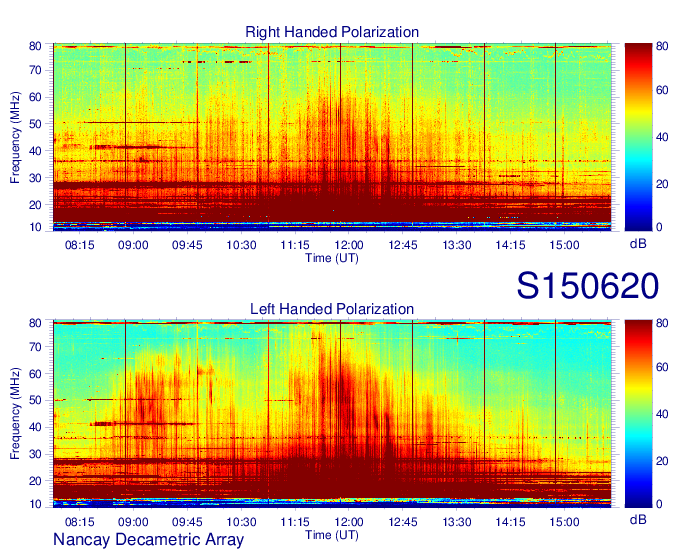
Task: Click the 80 MHz tick label on the bottom plot
Action: (35, 323)
